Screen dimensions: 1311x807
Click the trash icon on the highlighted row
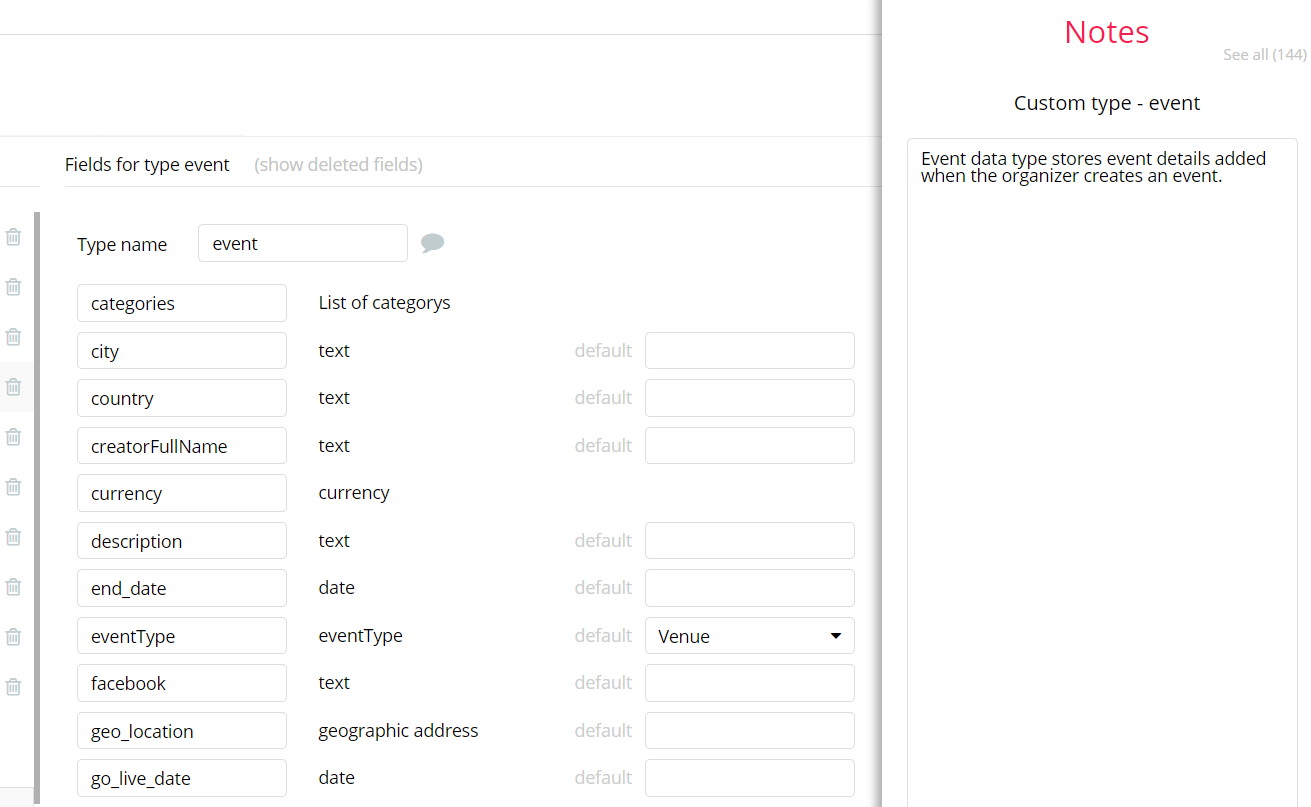pos(13,387)
